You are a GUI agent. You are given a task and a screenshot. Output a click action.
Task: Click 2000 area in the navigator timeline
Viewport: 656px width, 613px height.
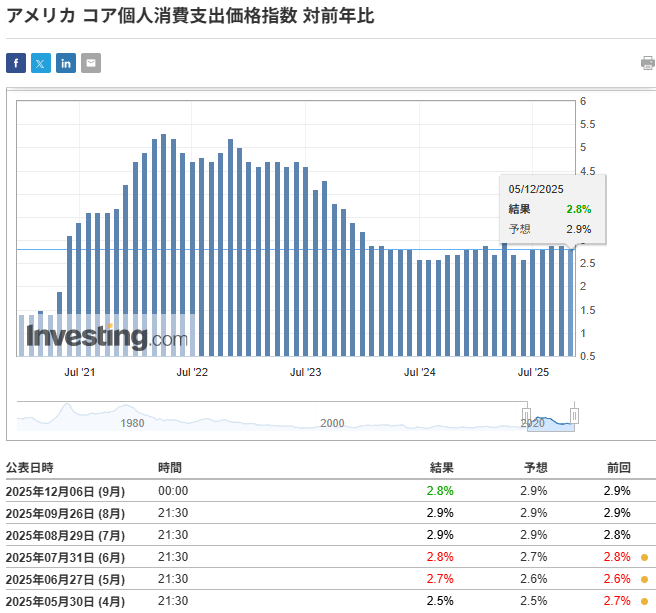pyautogui.click(x=332, y=423)
